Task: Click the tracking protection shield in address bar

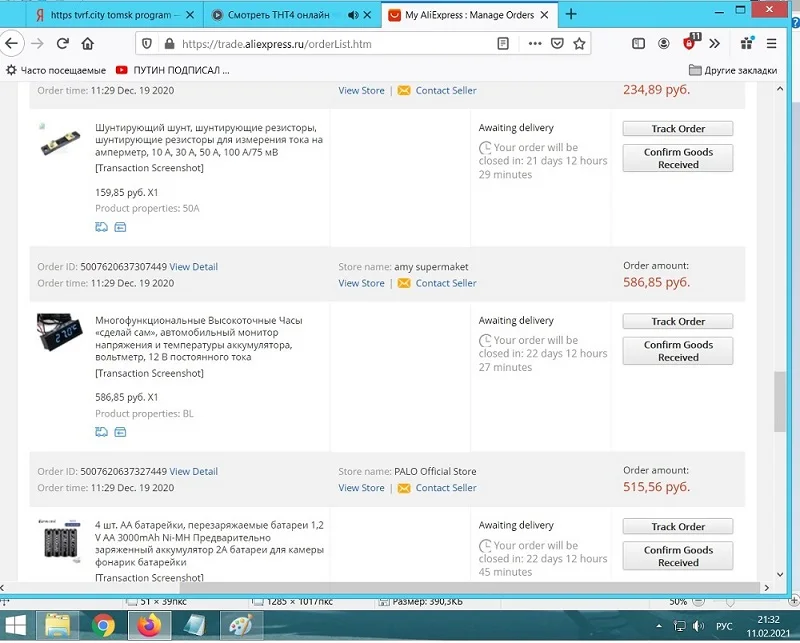Action: pyautogui.click(x=147, y=44)
